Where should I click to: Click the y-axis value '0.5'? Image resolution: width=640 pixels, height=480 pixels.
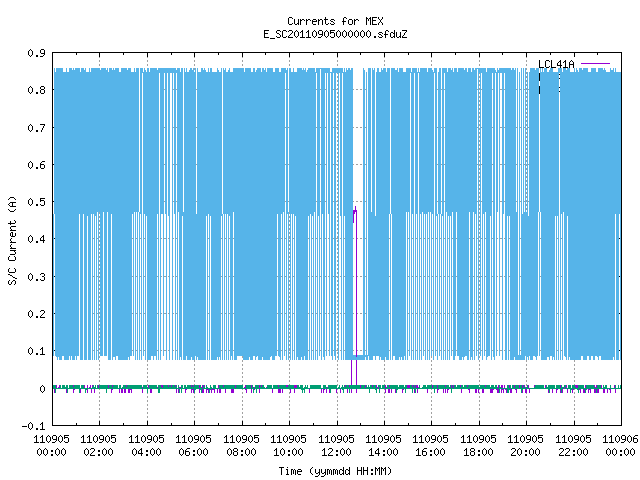(x=36, y=202)
